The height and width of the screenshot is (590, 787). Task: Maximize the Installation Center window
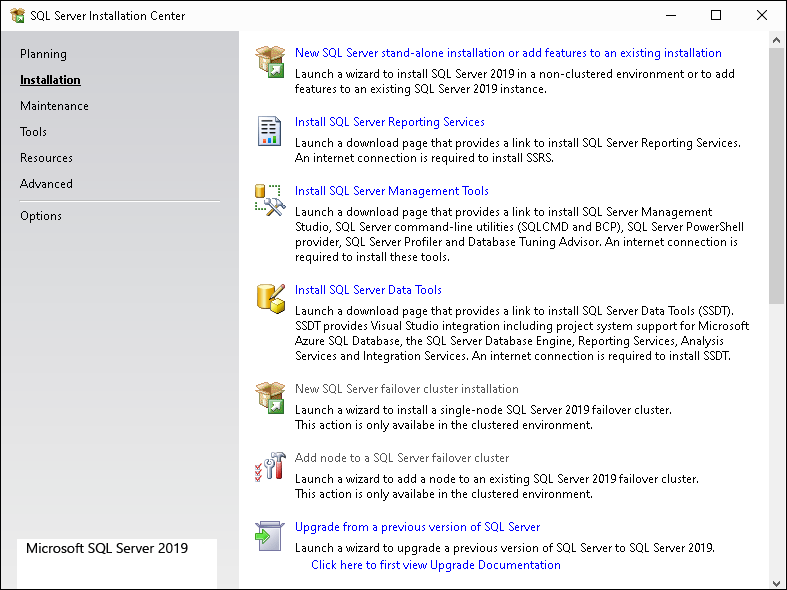[x=716, y=16]
